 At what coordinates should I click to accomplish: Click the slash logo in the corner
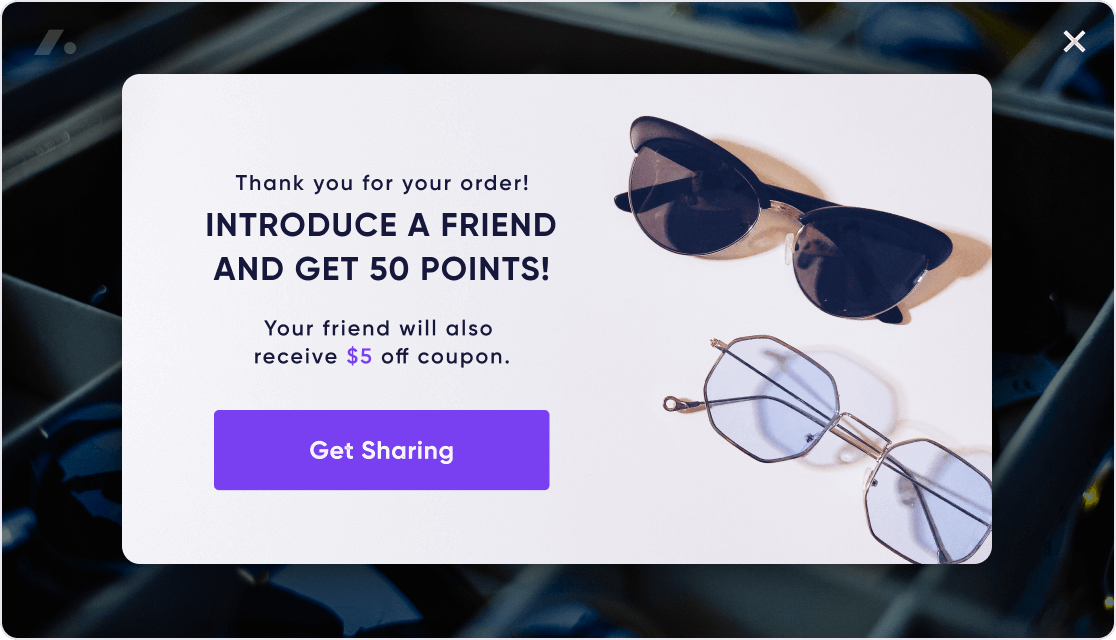55,43
